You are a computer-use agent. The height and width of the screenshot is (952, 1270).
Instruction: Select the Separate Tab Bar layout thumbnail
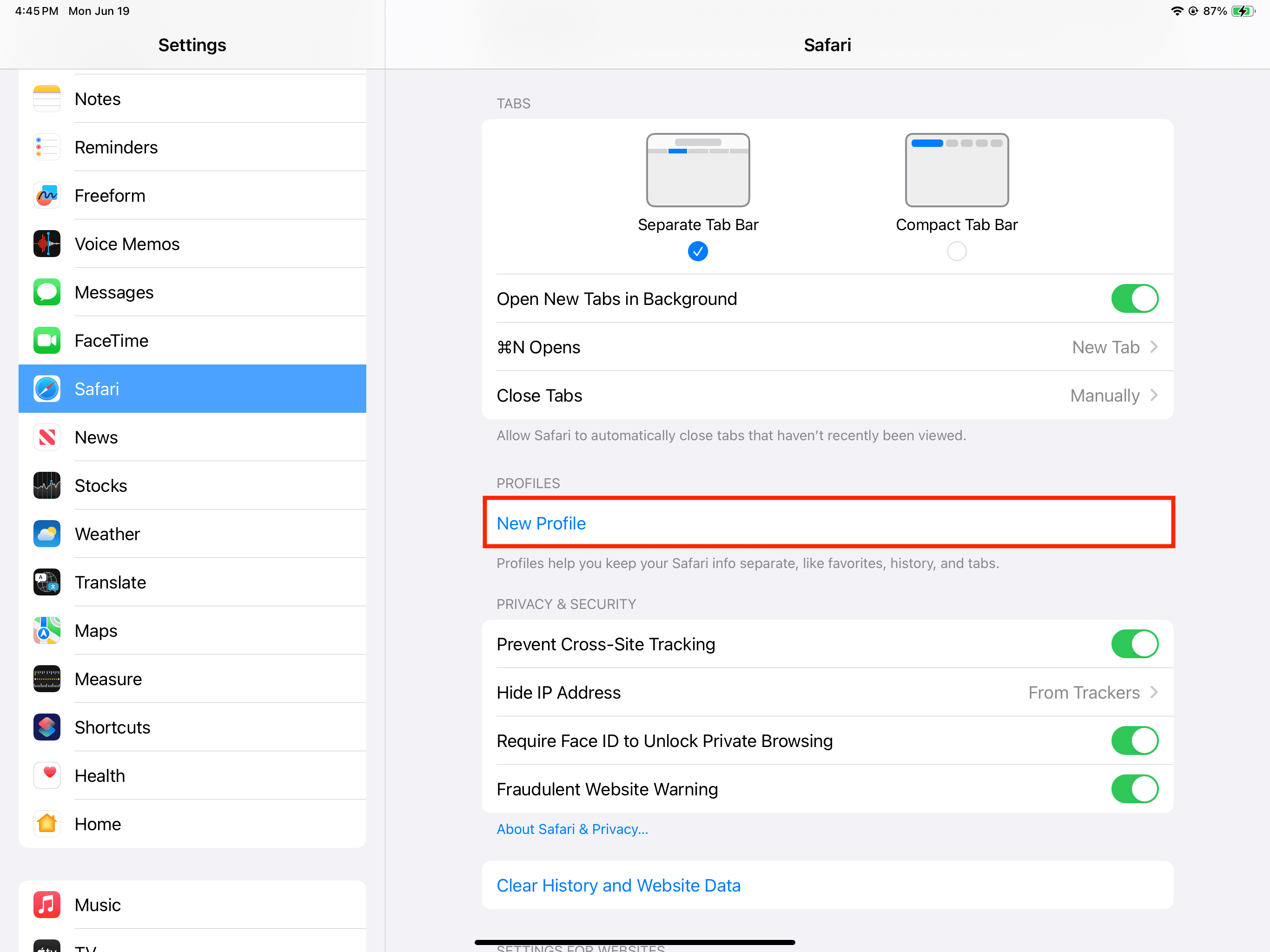pyautogui.click(x=698, y=171)
